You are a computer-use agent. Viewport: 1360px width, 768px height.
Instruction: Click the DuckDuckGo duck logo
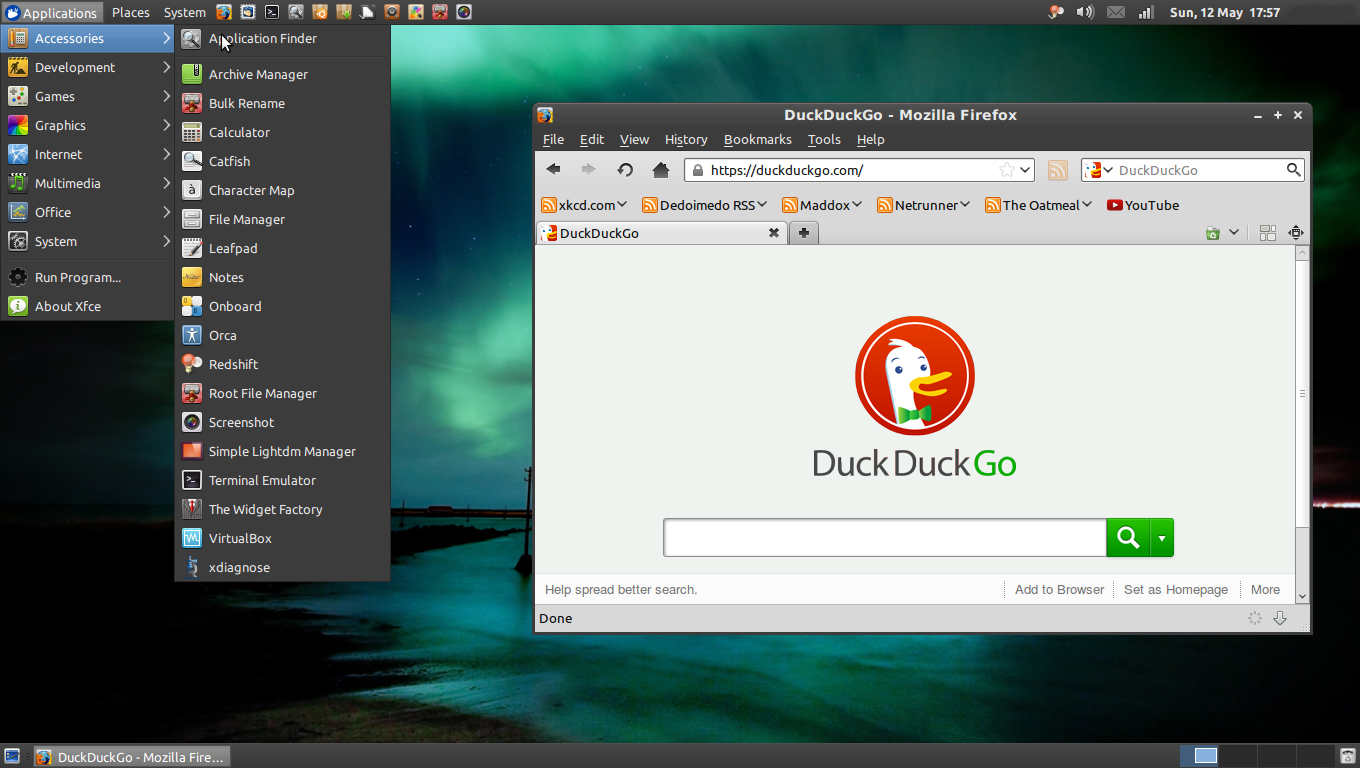coord(915,376)
